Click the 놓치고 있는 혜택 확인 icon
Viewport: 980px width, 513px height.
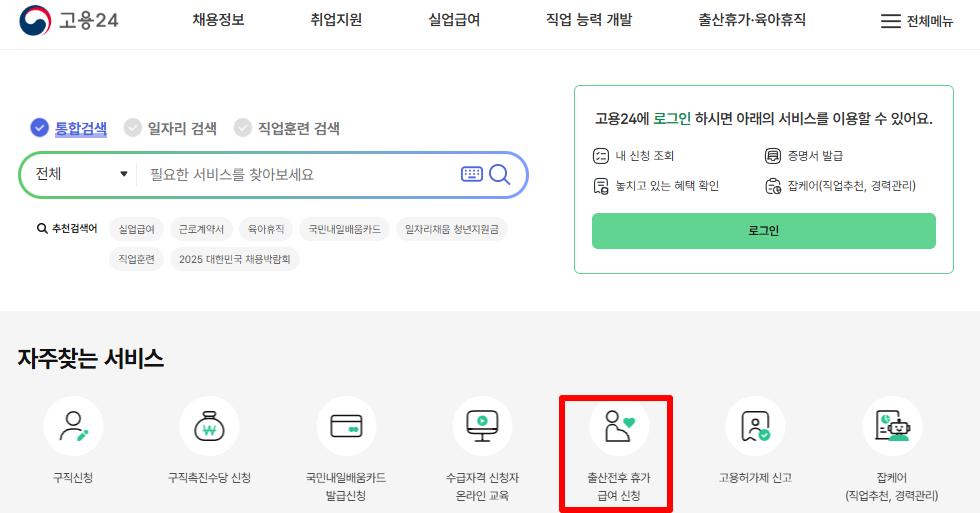(601, 186)
